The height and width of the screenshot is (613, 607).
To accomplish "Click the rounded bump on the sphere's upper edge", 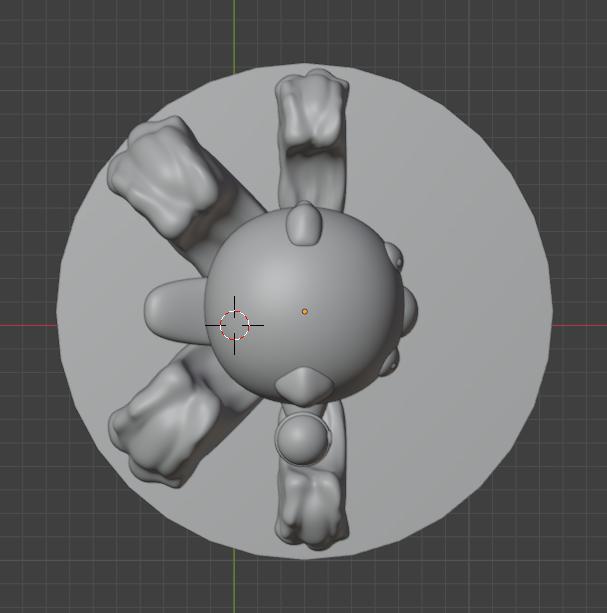I will point(304,224).
